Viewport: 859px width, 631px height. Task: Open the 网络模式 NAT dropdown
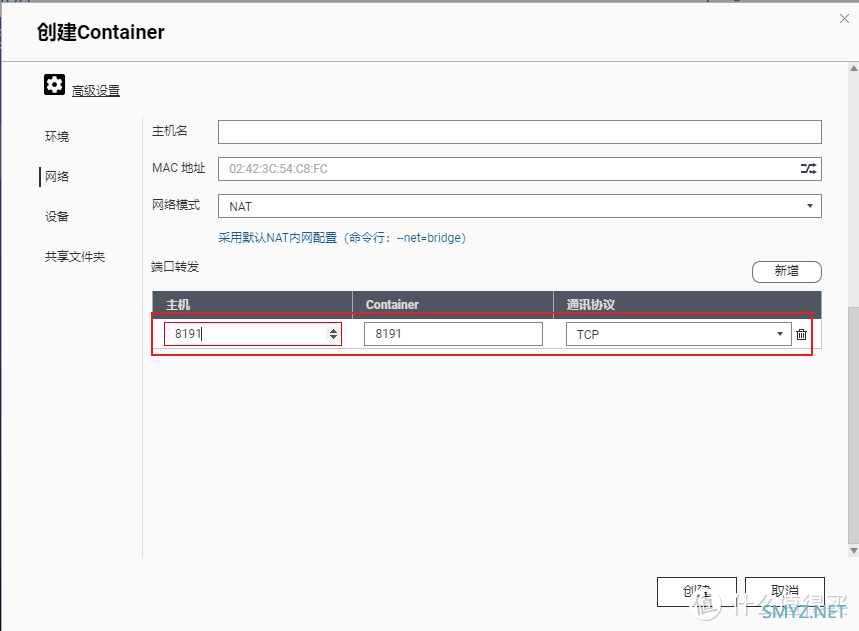click(519, 206)
